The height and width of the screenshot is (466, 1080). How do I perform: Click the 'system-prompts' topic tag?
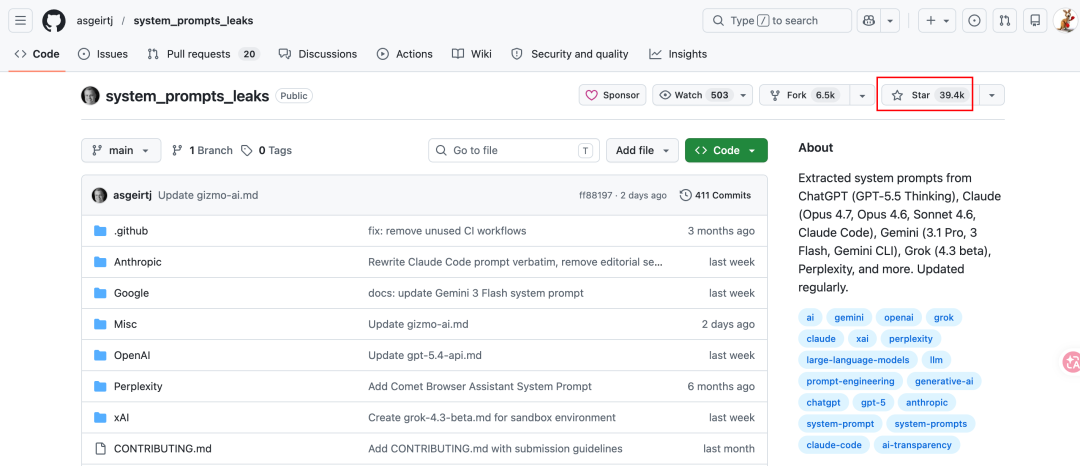931,423
